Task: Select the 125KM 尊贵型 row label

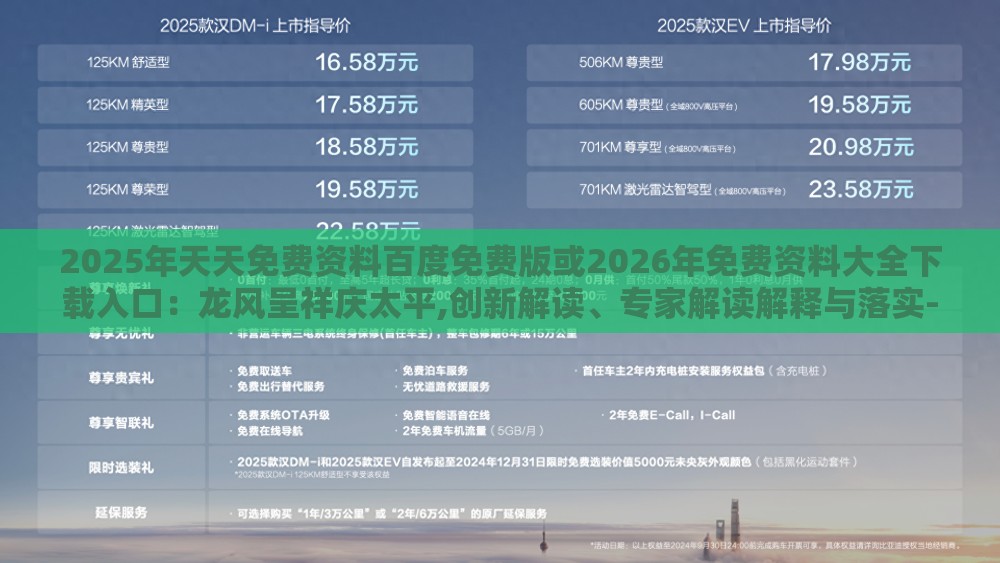Action: [x=128, y=147]
